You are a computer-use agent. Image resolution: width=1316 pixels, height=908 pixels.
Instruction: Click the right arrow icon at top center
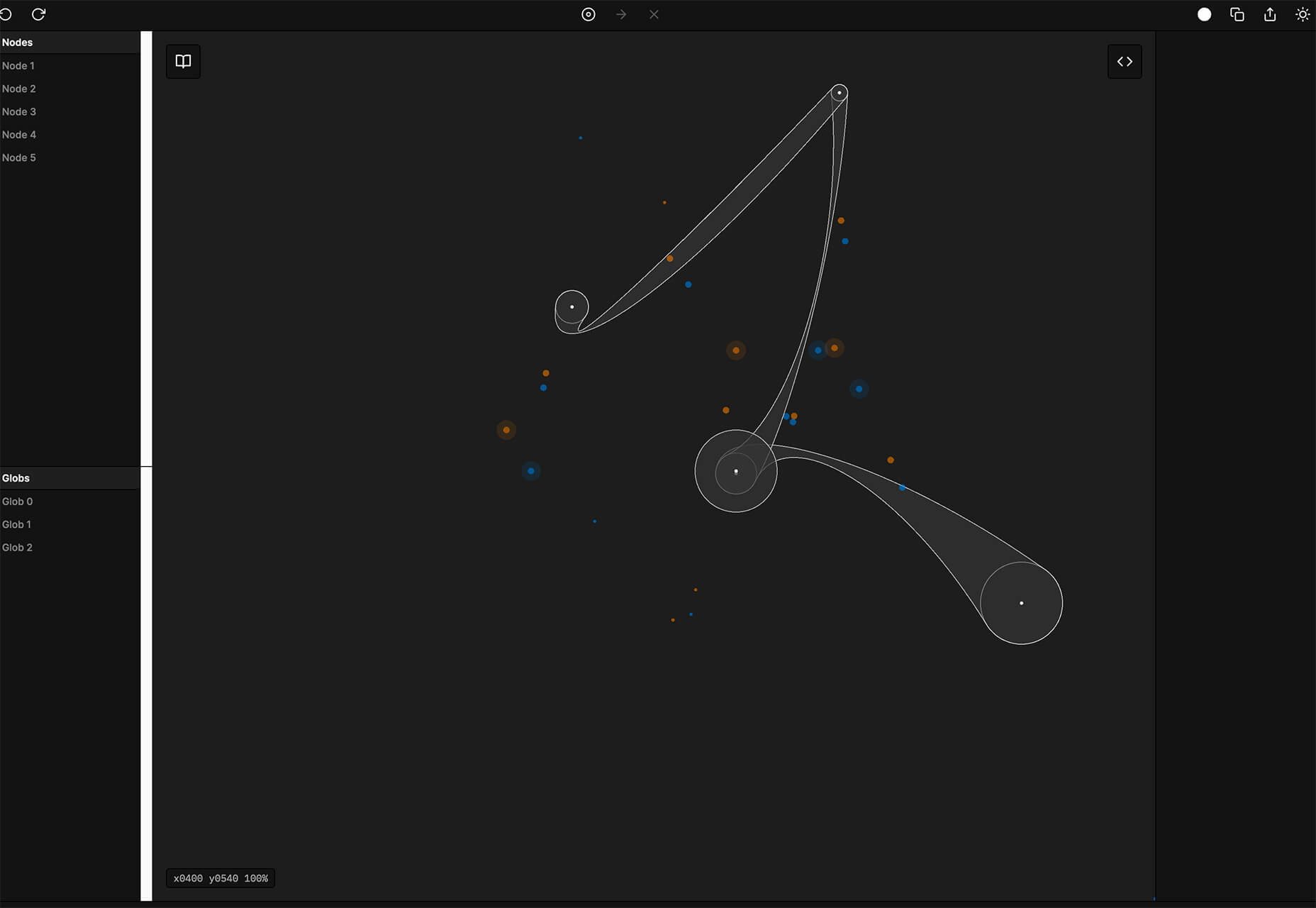pos(621,14)
